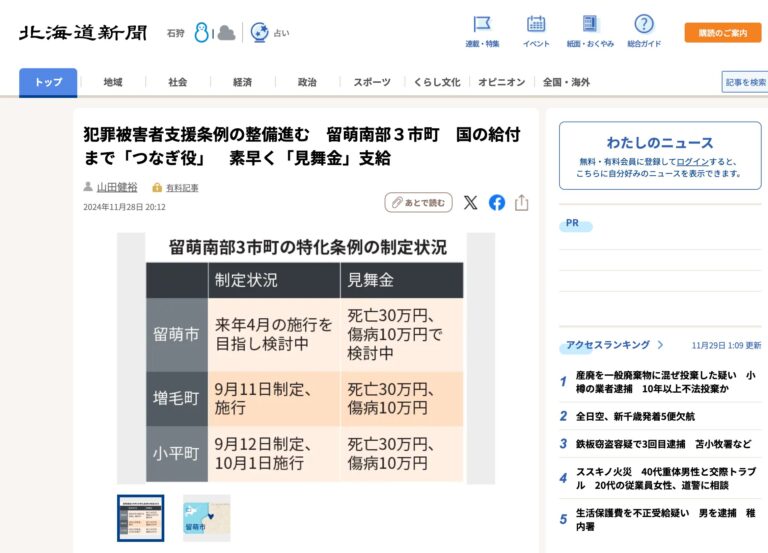Click the upload share icon
Screen dimensions: 768x553
(x=522, y=203)
